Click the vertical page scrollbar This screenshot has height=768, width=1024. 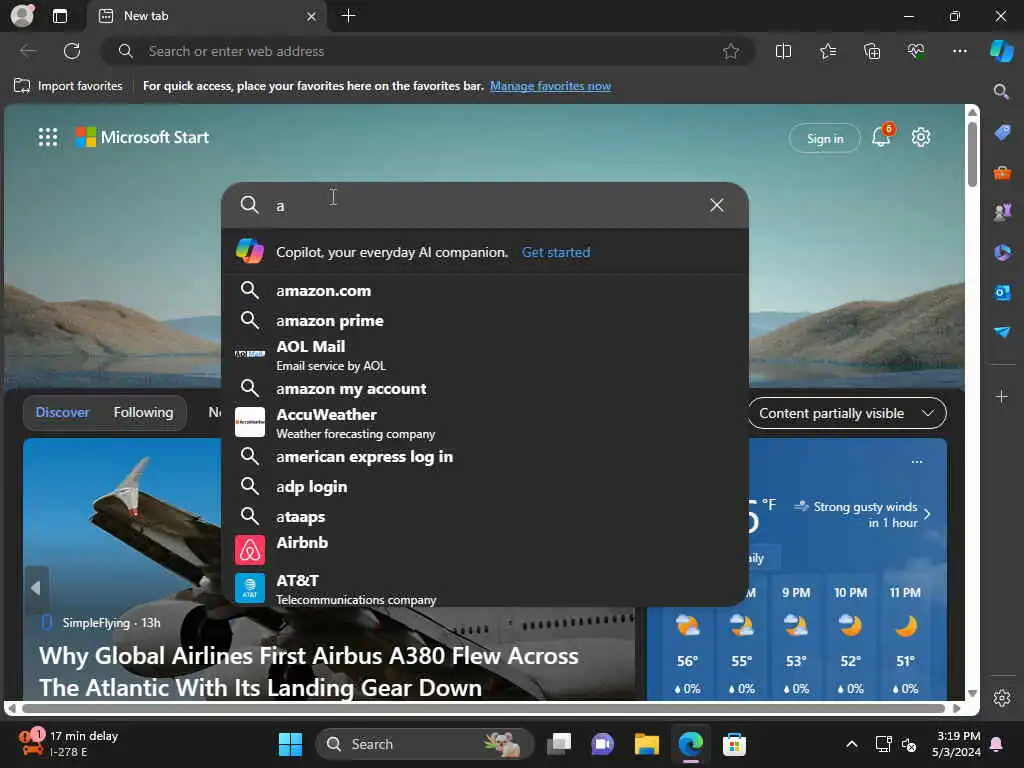(972, 157)
